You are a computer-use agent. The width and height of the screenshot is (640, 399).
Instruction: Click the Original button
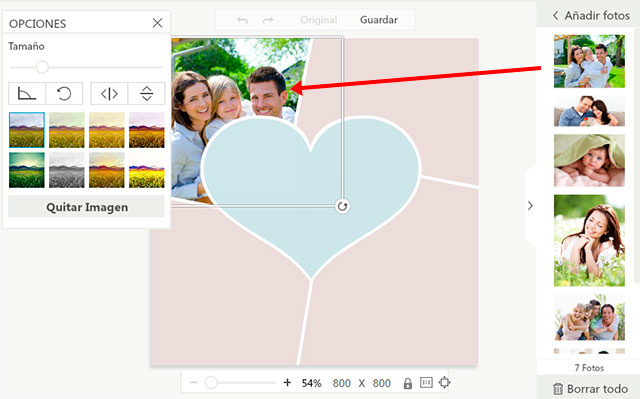pyautogui.click(x=318, y=20)
